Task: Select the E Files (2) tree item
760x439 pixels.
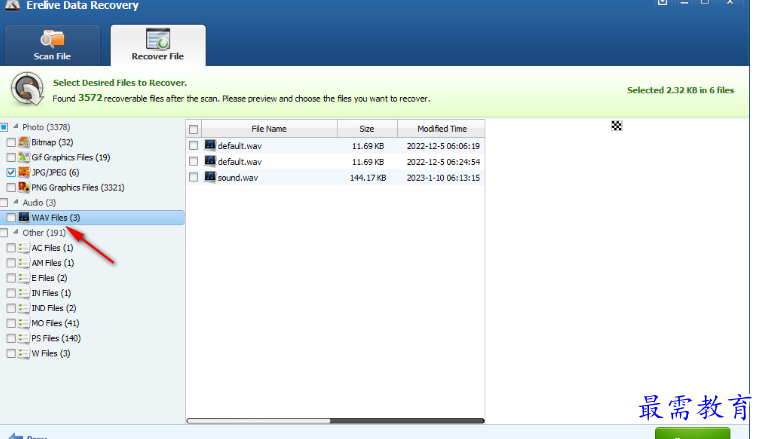Action: pos(49,278)
